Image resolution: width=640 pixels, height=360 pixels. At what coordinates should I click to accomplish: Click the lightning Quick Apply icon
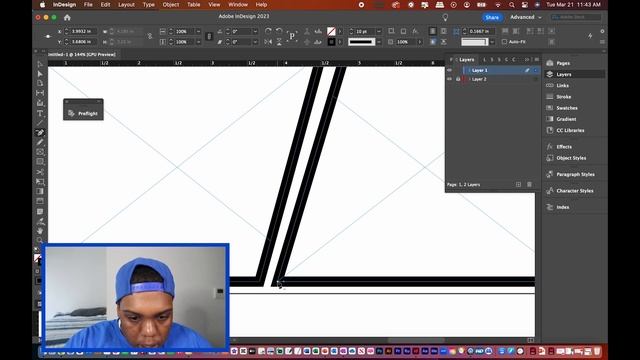pos(590,36)
